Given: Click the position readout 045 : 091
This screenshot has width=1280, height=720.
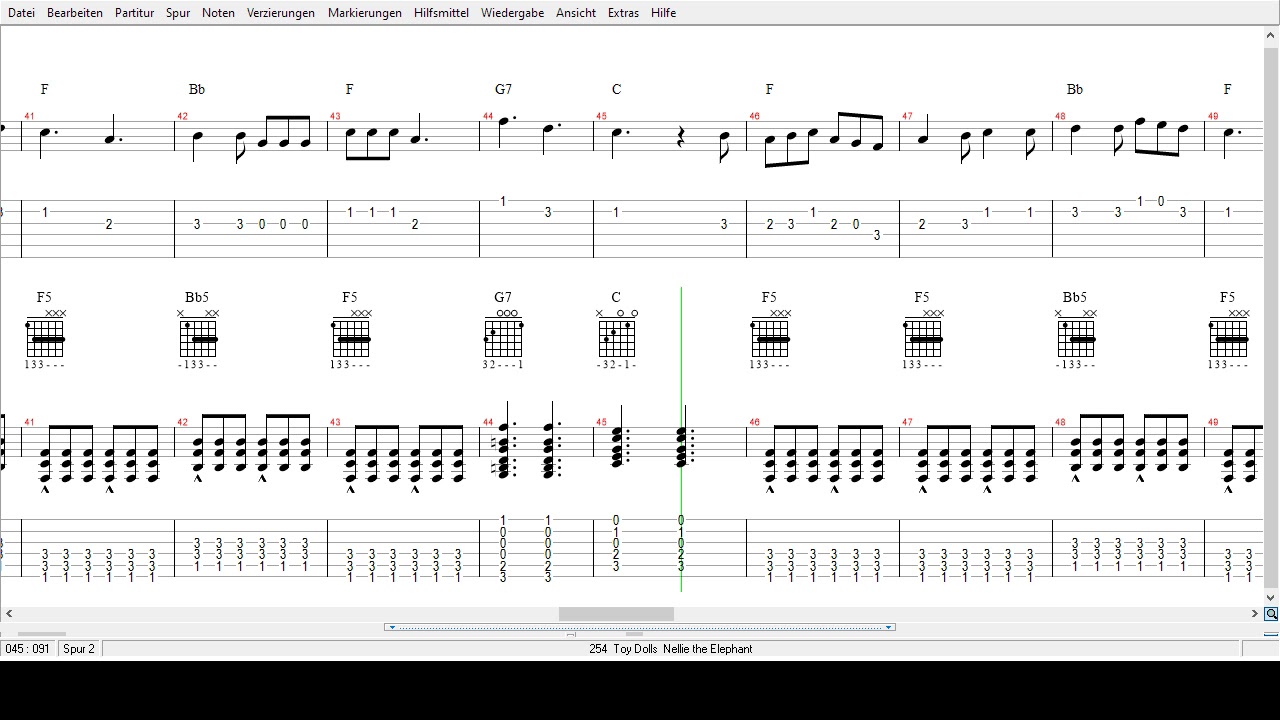Looking at the screenshot, I should click(27, 649).
